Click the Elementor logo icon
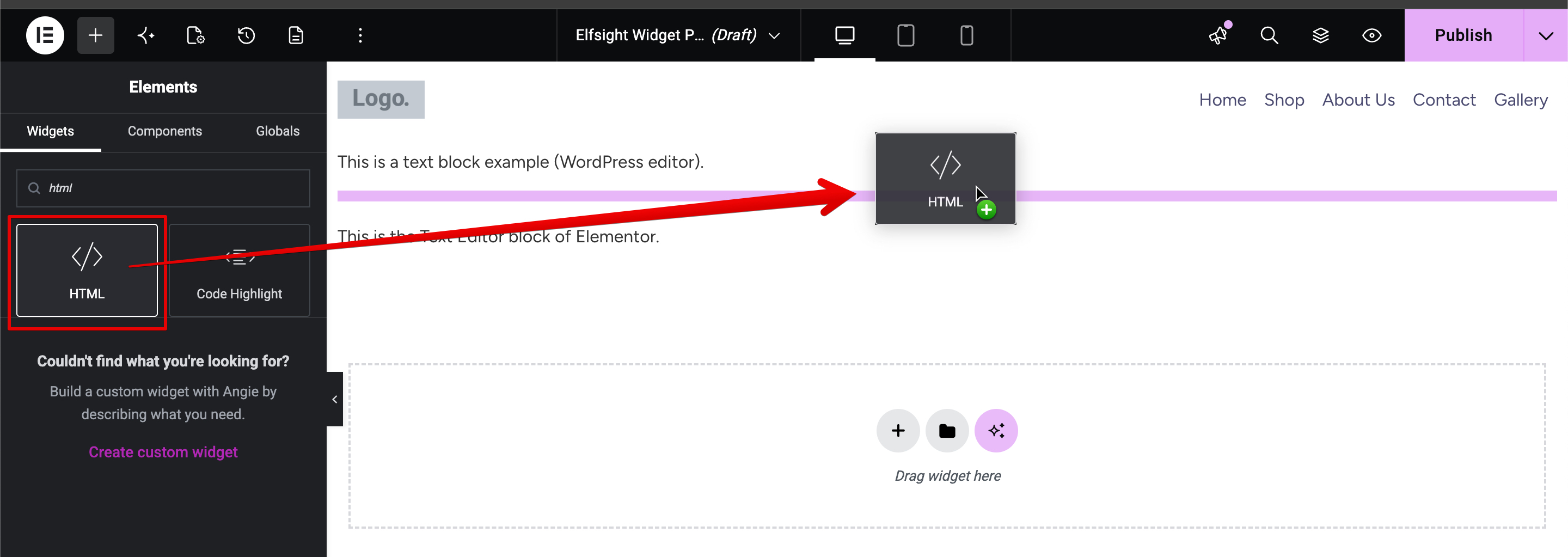1568x557 pixels. pos(45,35)
